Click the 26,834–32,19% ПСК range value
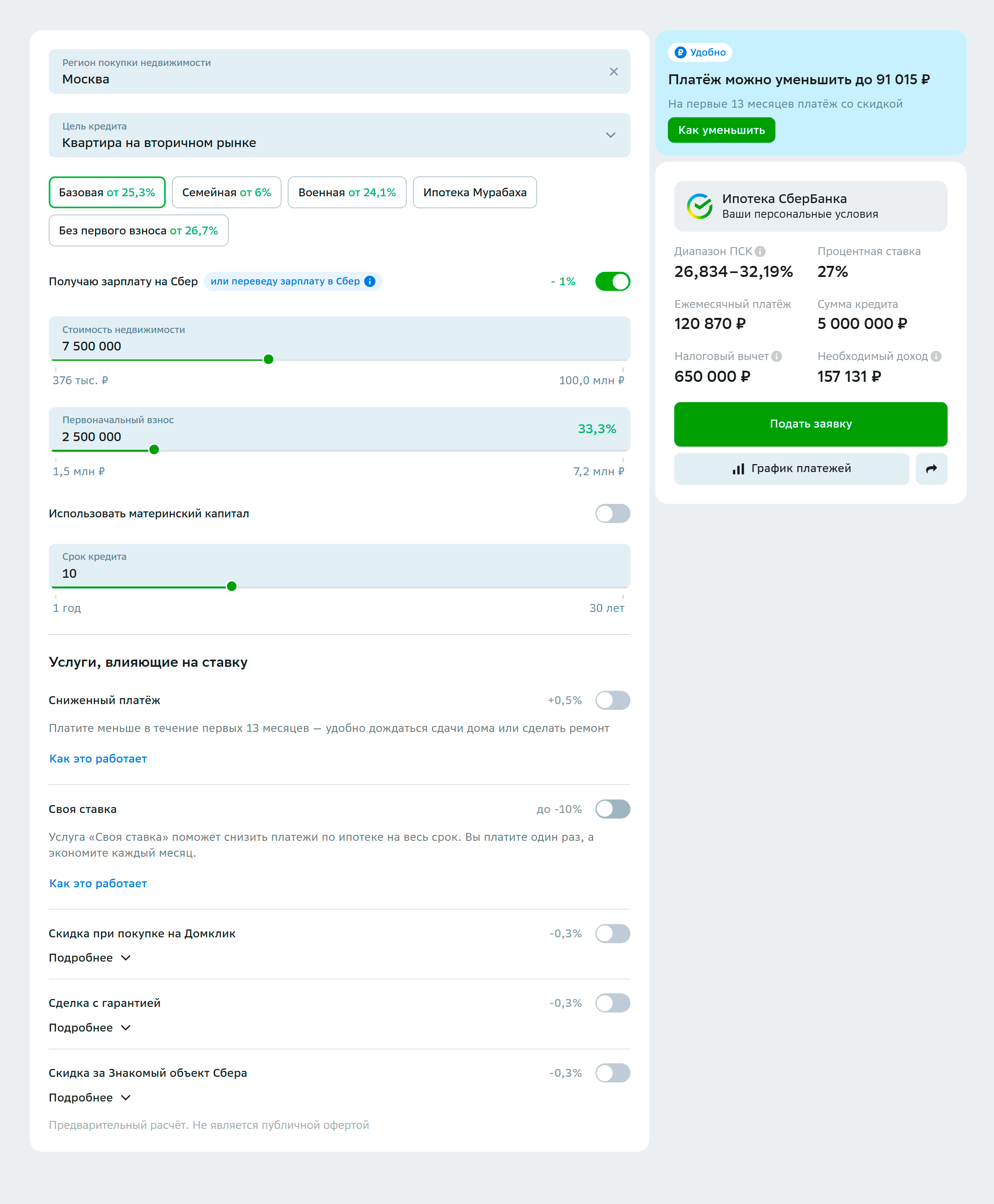Image resolution: width=994 pixels, height=1204 pixels. [x=733, y=271]
